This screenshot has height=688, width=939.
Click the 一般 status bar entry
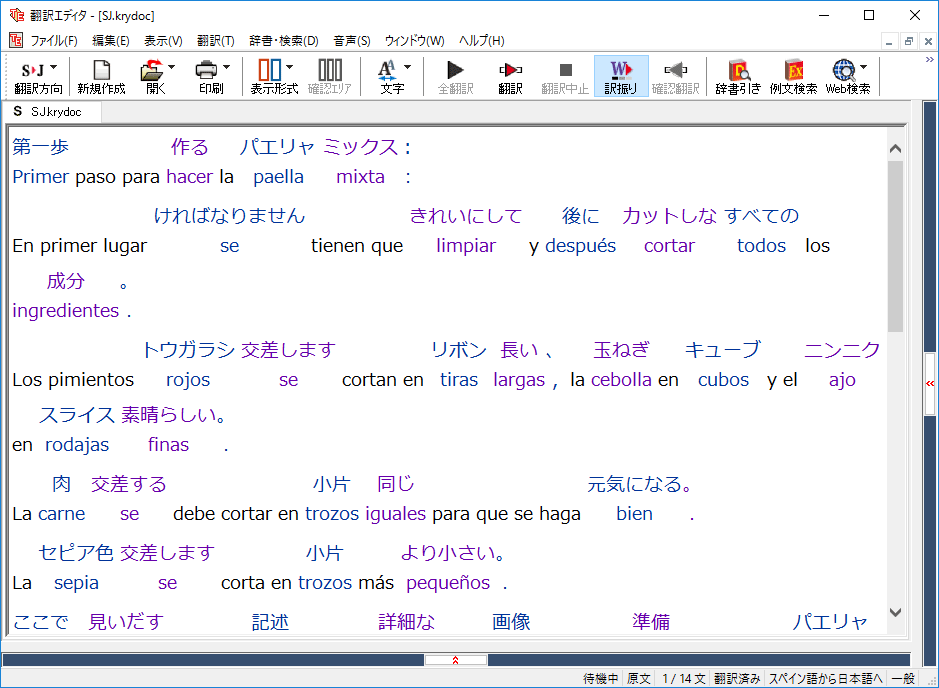click(x=903, y=678)
